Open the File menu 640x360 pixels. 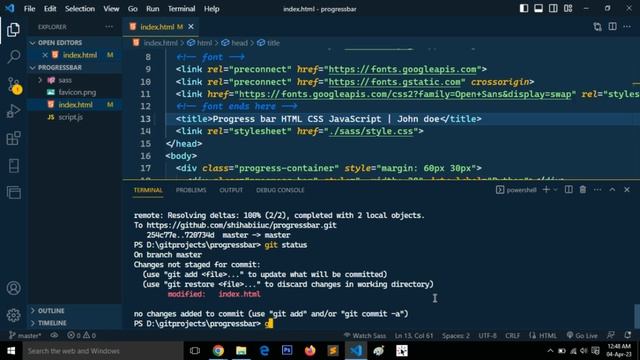(29, 9)
